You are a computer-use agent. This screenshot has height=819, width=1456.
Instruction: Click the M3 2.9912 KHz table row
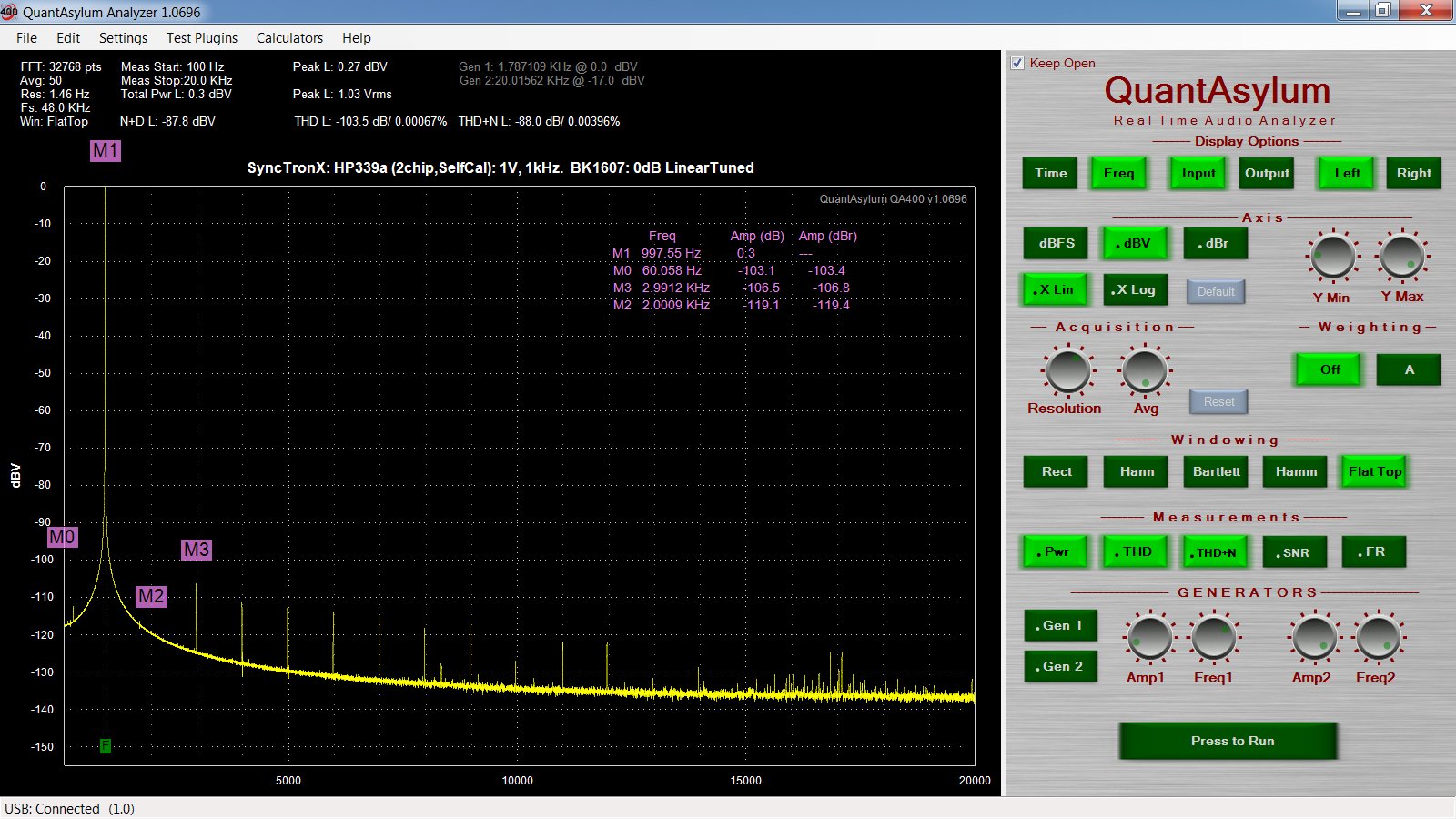tap(731, 288)
